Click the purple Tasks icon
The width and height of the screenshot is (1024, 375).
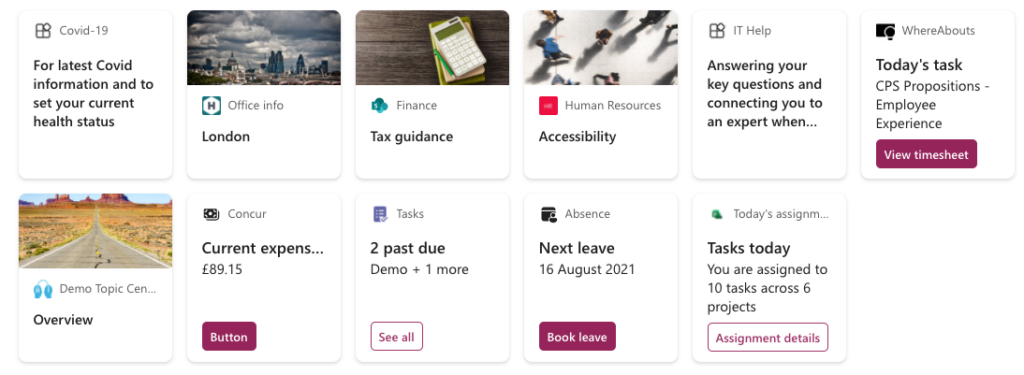(380, 214)
